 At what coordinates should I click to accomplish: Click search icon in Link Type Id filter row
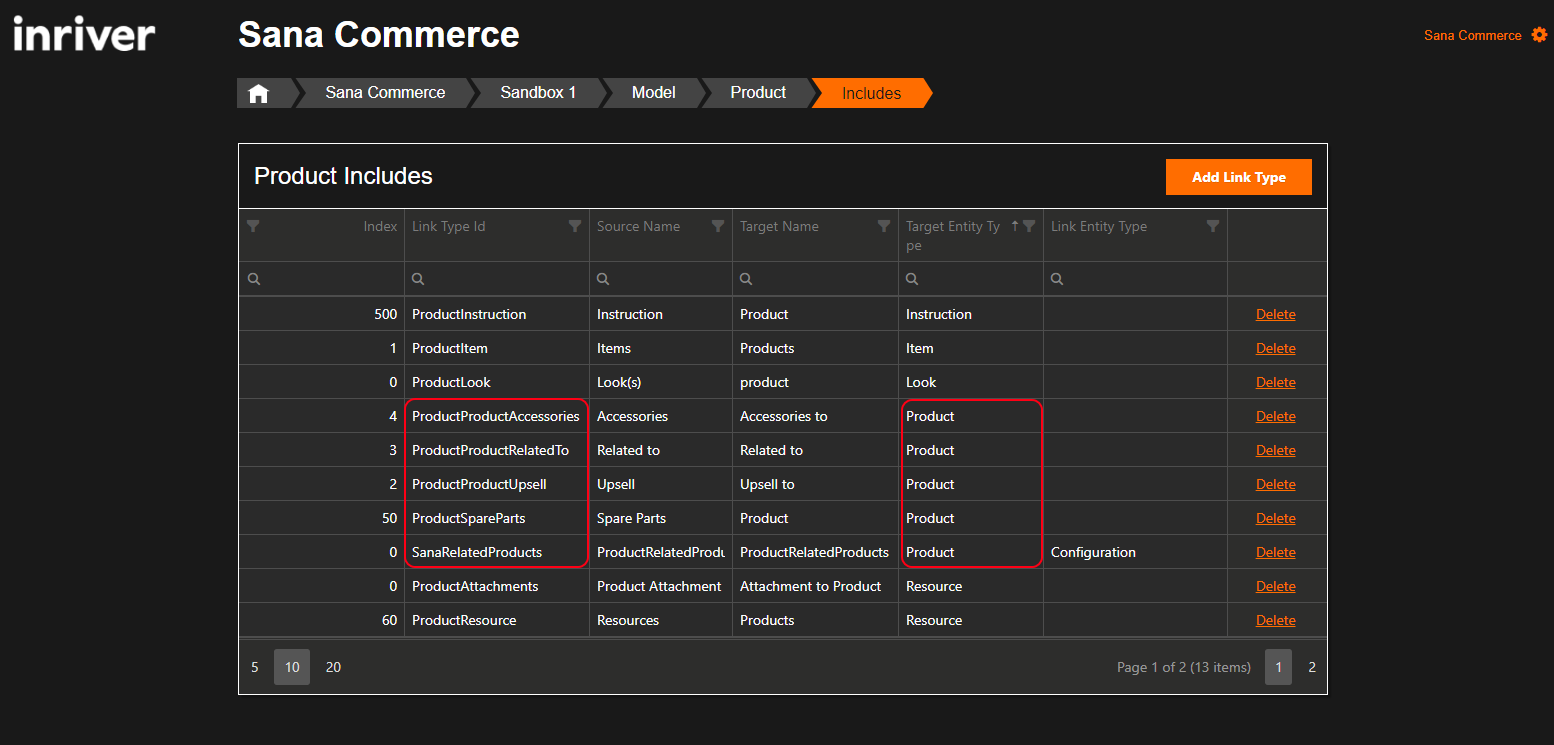418,279
